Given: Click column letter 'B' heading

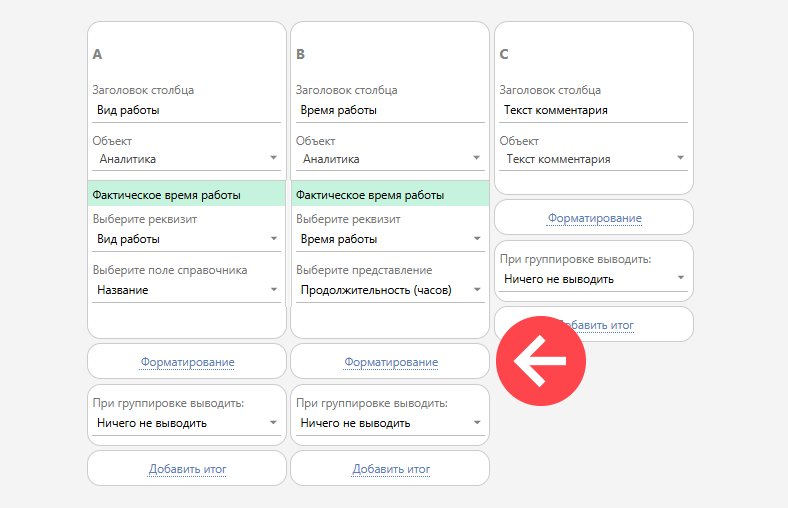Looking at the screenshot, I should pos(301,54).
